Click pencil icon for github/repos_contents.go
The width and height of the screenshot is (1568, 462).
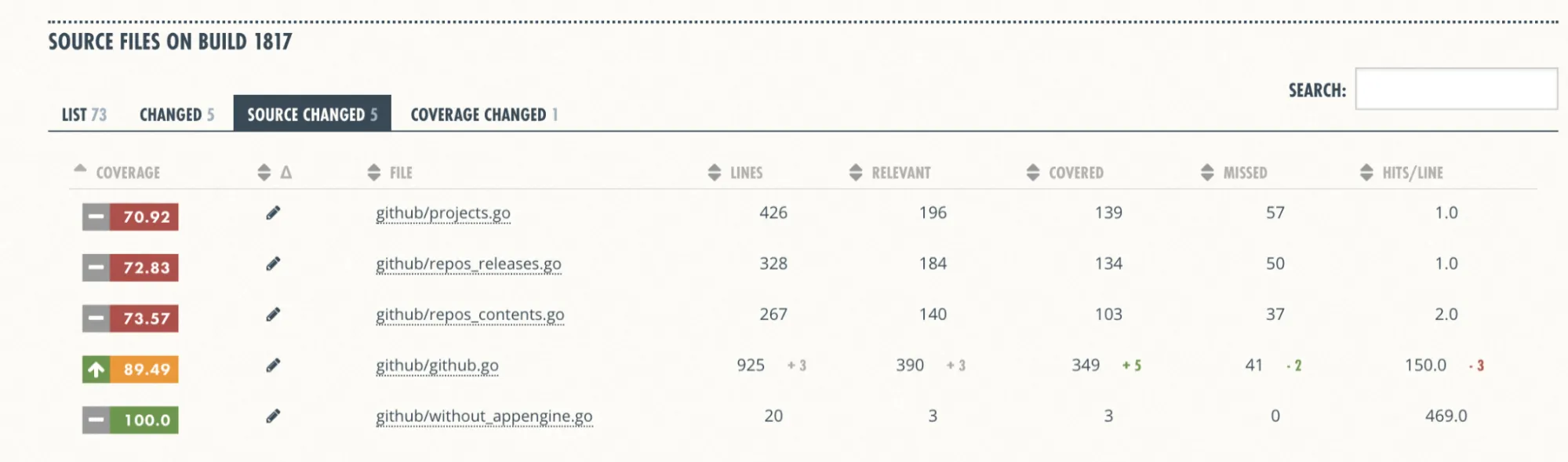[x=273, y=315]
